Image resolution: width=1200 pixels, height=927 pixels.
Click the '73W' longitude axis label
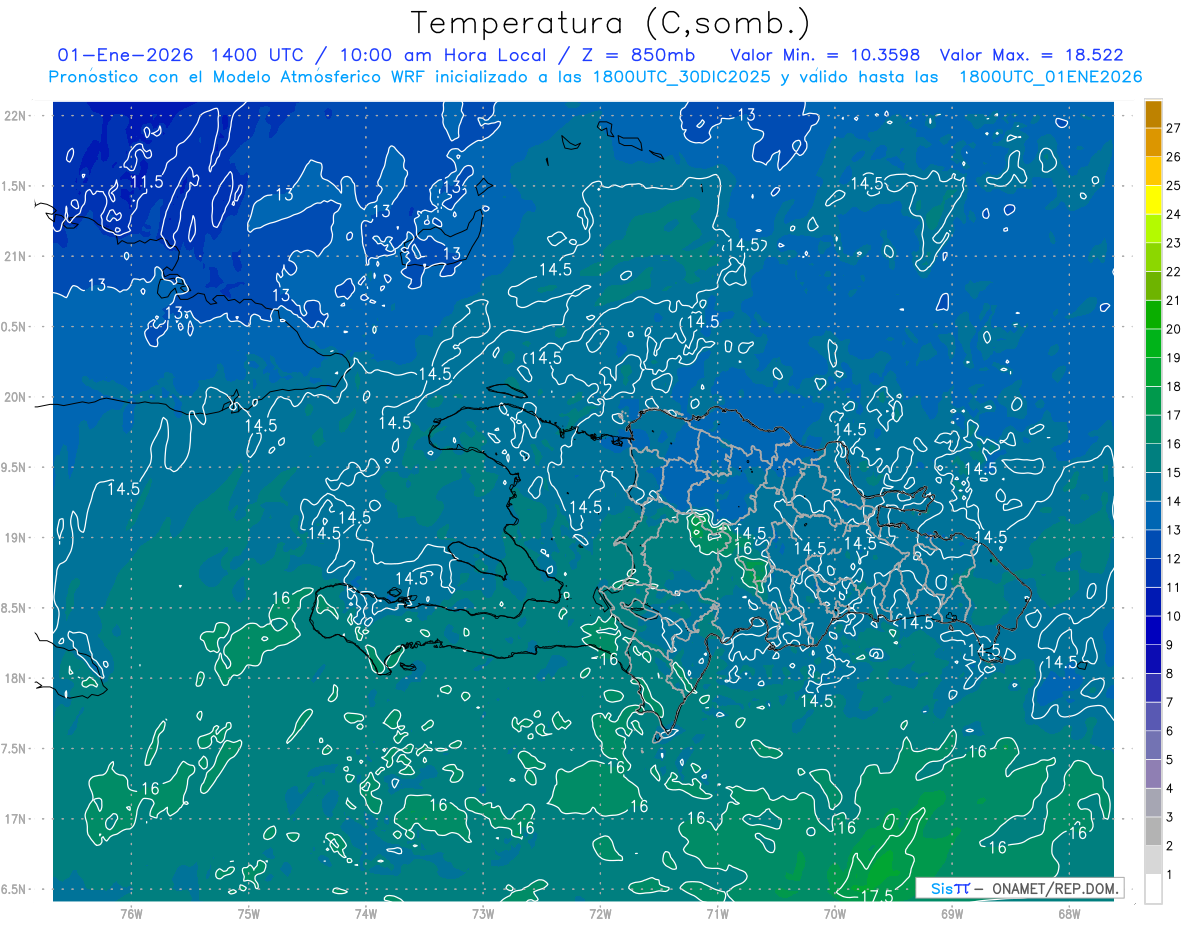pyautogui.click(x=483, y=914)
